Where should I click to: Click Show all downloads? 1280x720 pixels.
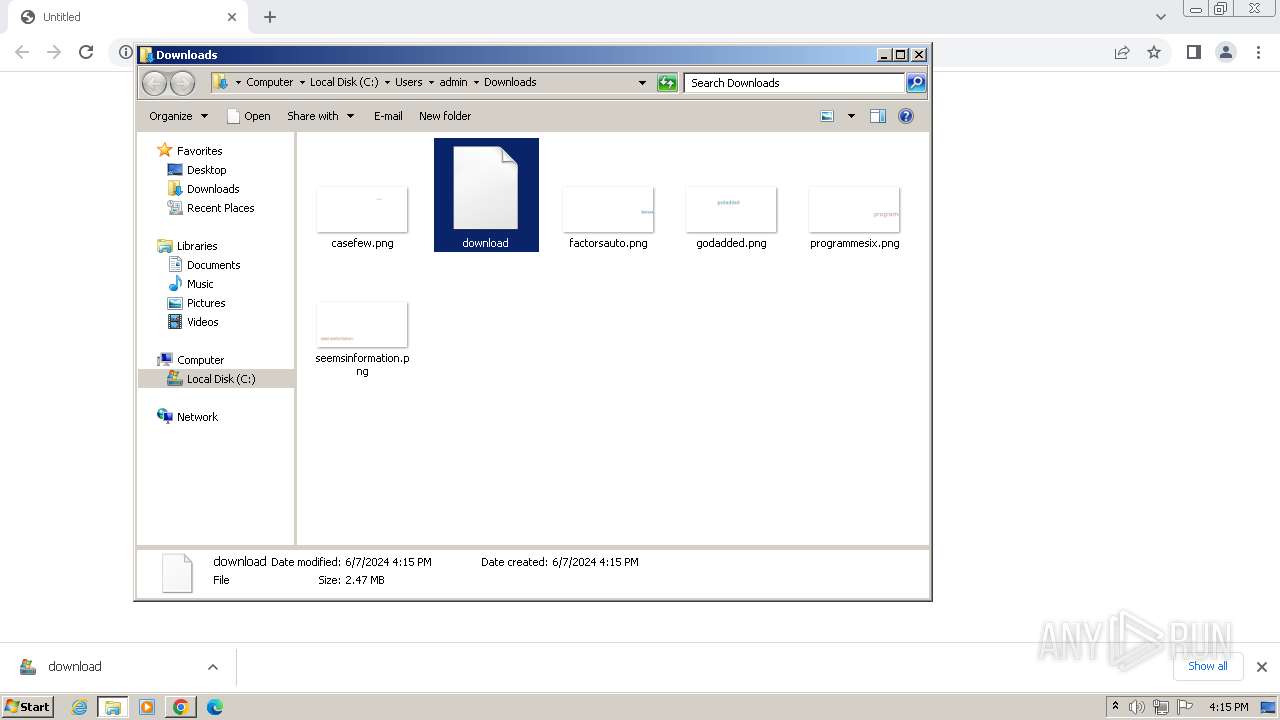coord(1208,666)
